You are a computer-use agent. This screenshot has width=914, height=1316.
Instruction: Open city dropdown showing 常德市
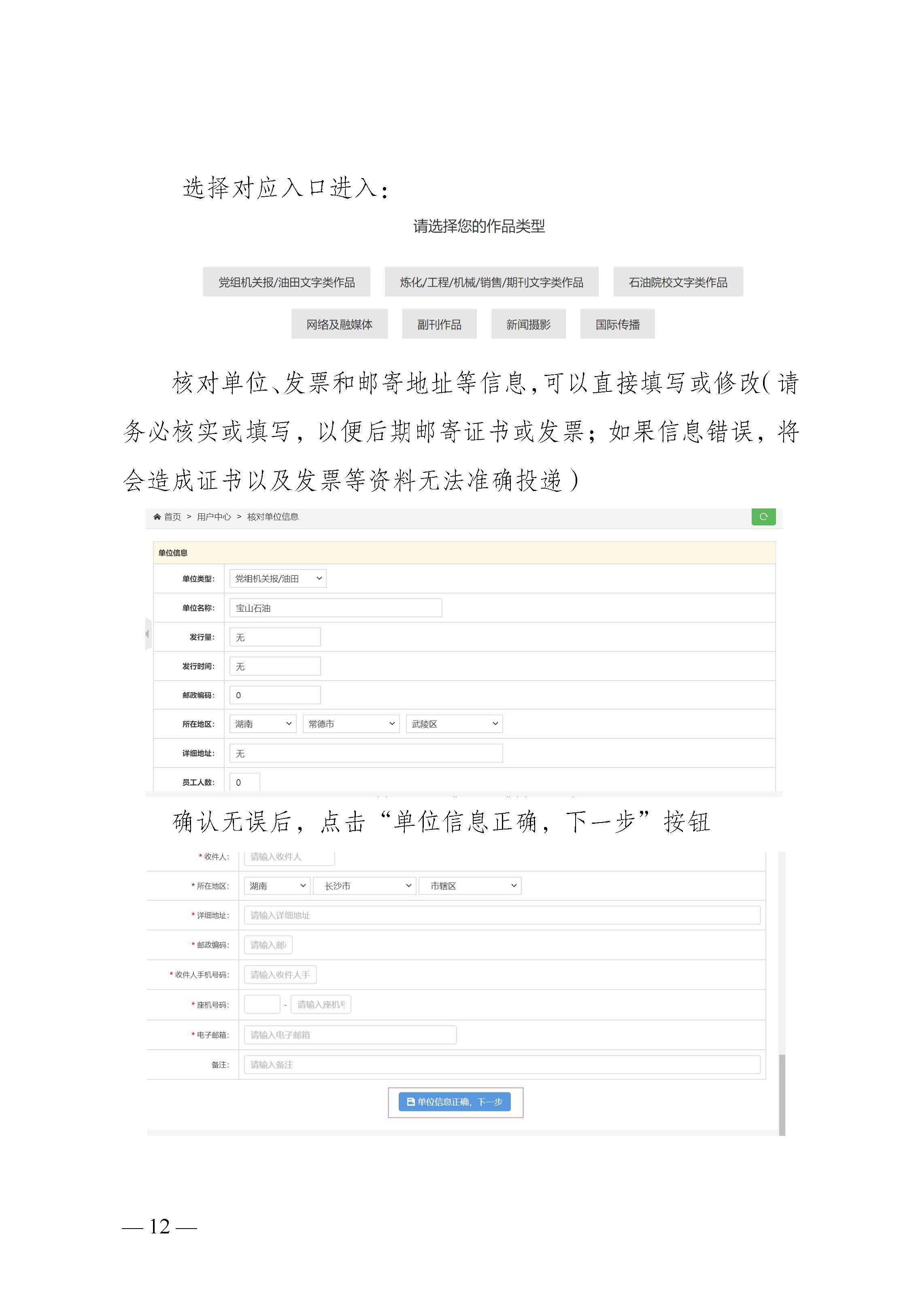click(x=351, y=724)
